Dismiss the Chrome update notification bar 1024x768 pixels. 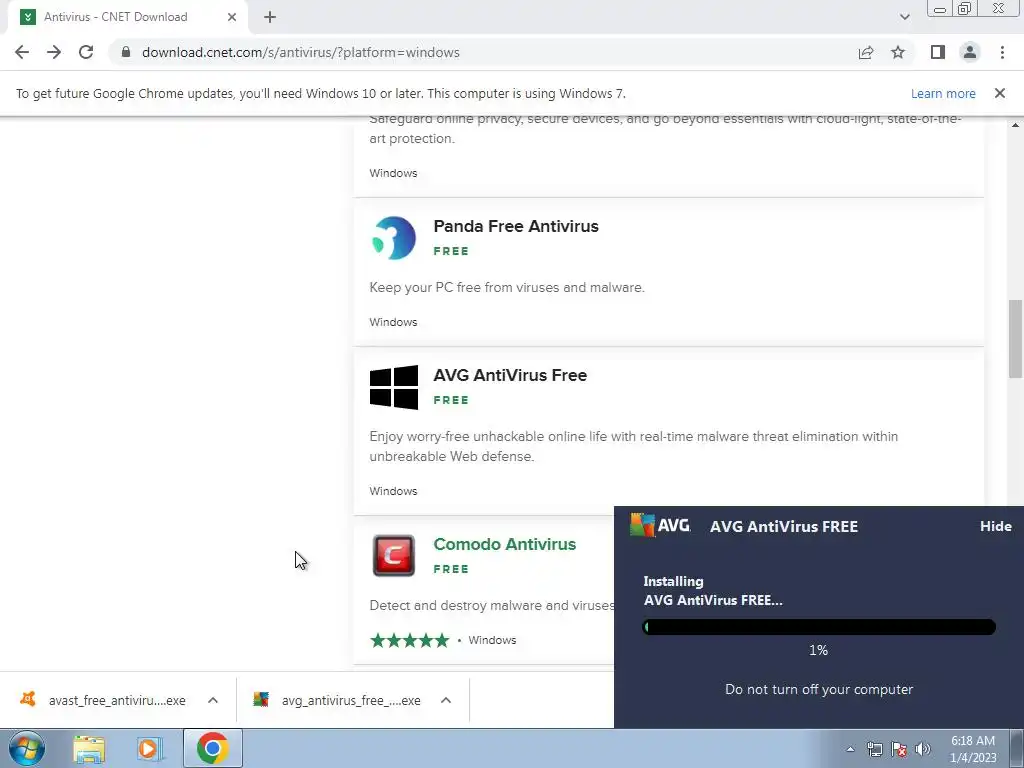1000,93
